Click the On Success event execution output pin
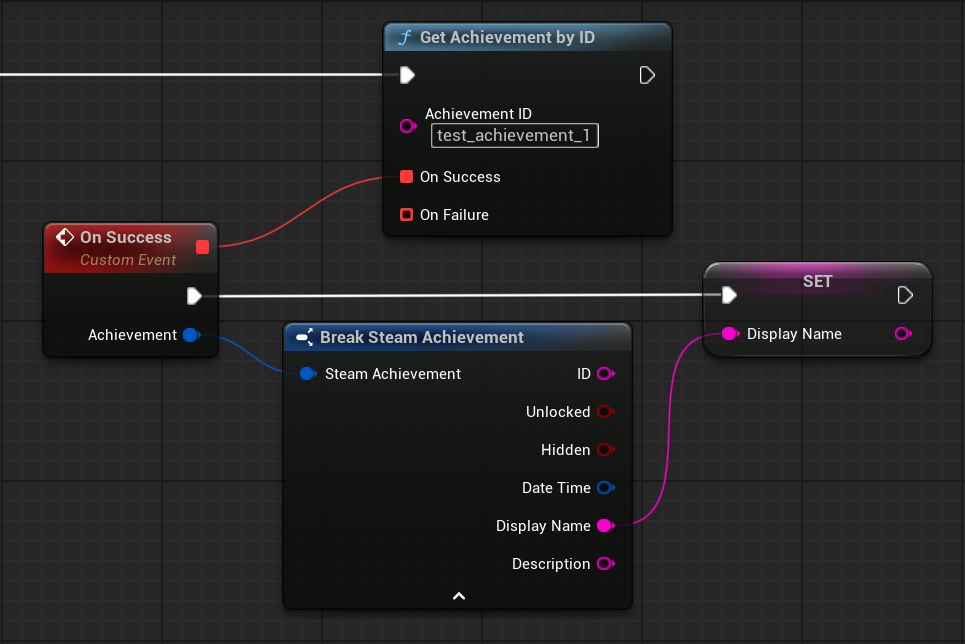The image size is (965, 644). click(194, 296)
